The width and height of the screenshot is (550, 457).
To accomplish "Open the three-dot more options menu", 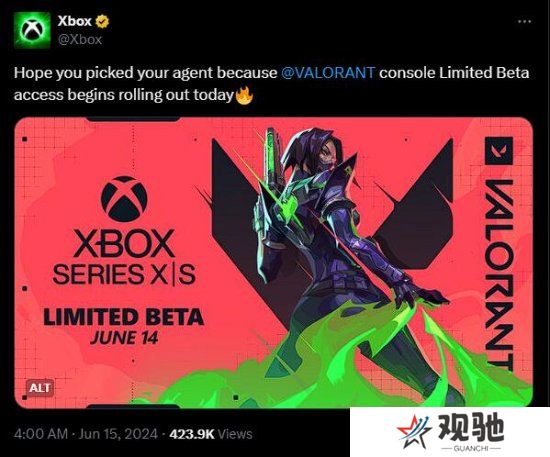I will [524, 22].
